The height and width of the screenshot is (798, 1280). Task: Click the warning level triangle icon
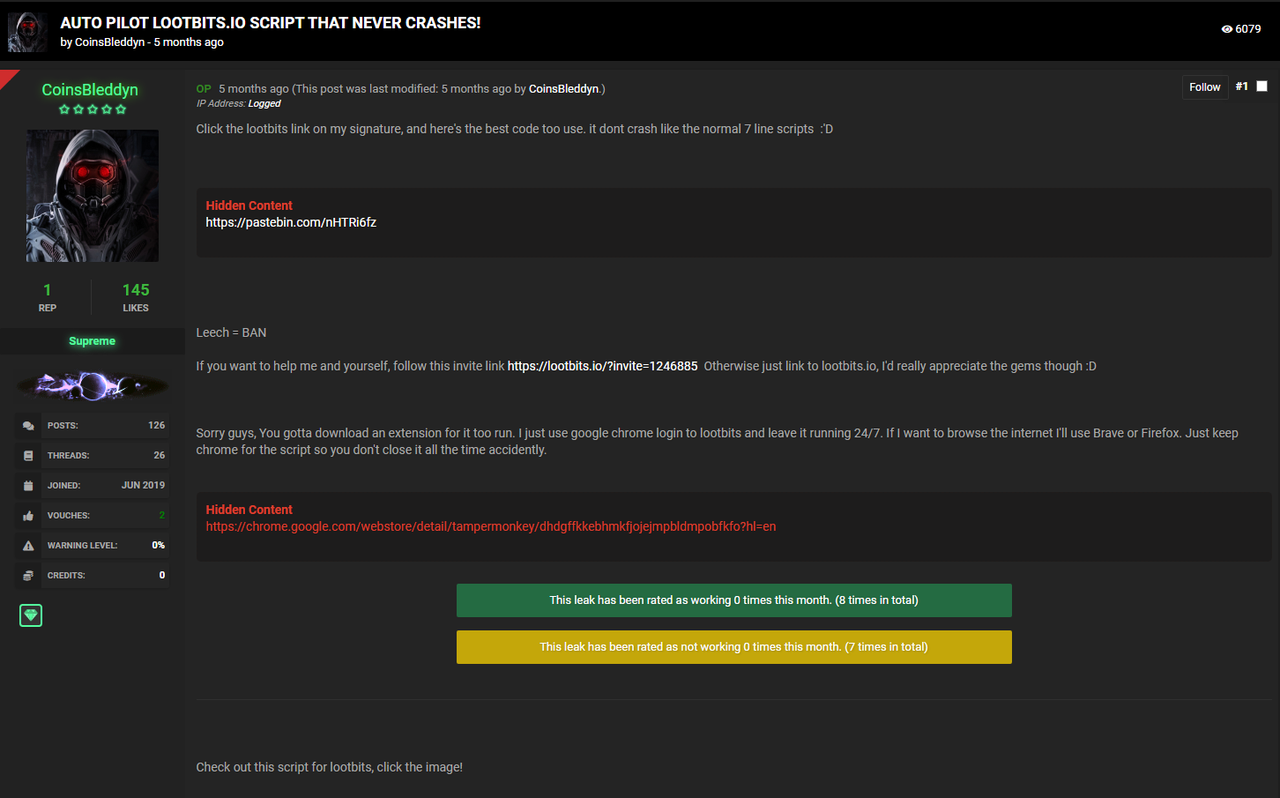pyautogui.click(x=28, y=546)
